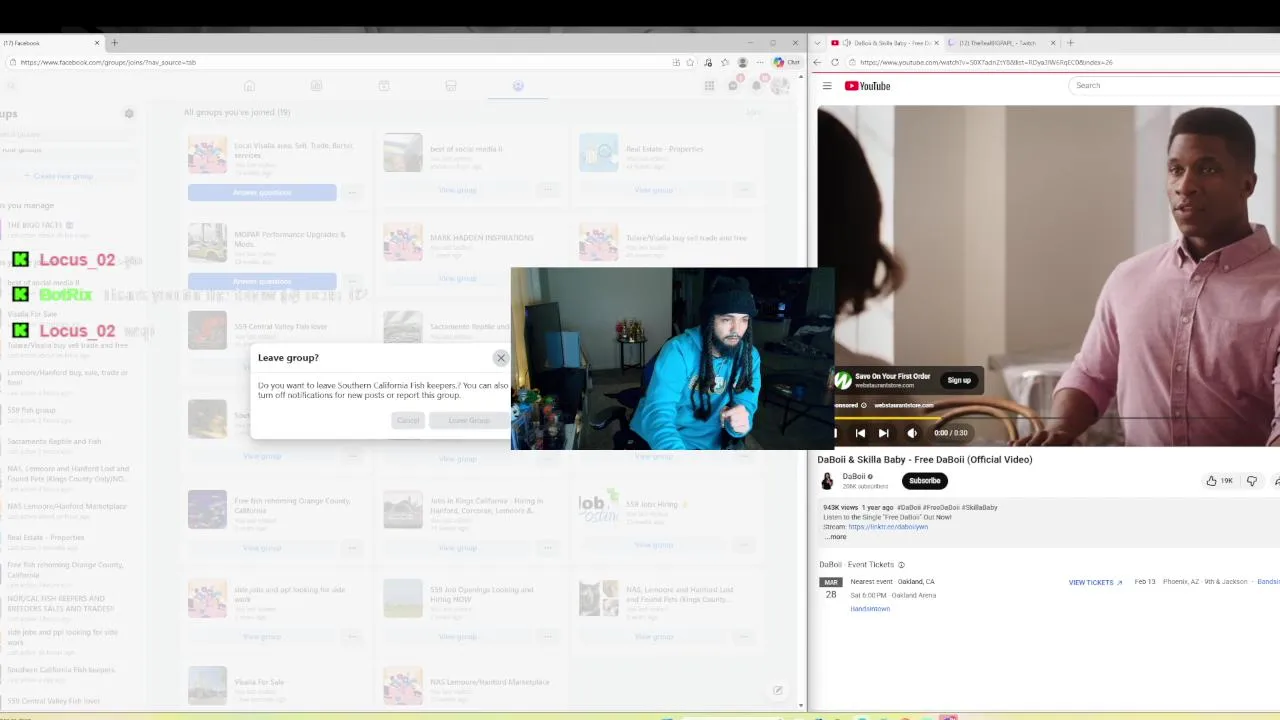Open Facebook Home icon in top navigation
The height and width of the screenshot is (720, 1280).
click(x=250, y=86)
